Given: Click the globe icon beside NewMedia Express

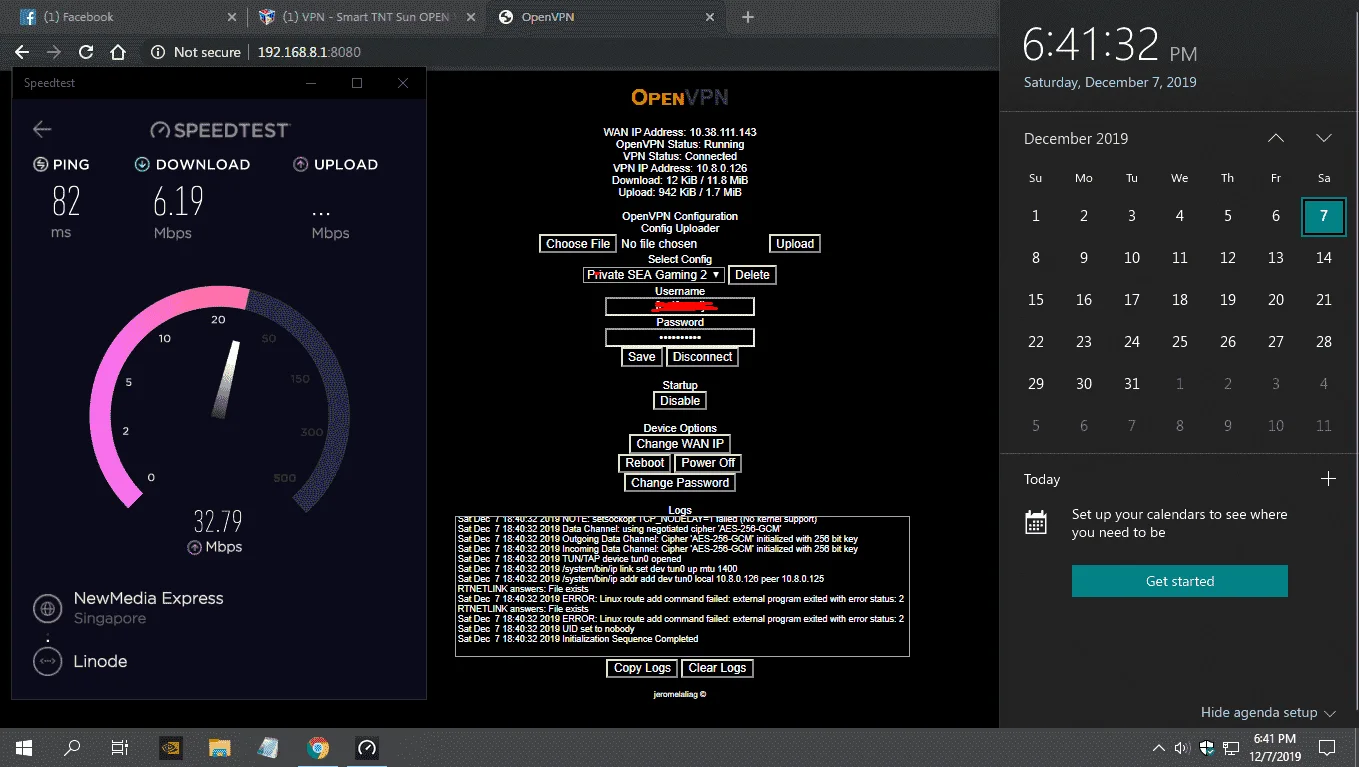Looking at the screenshot, I should pos(47,607).
